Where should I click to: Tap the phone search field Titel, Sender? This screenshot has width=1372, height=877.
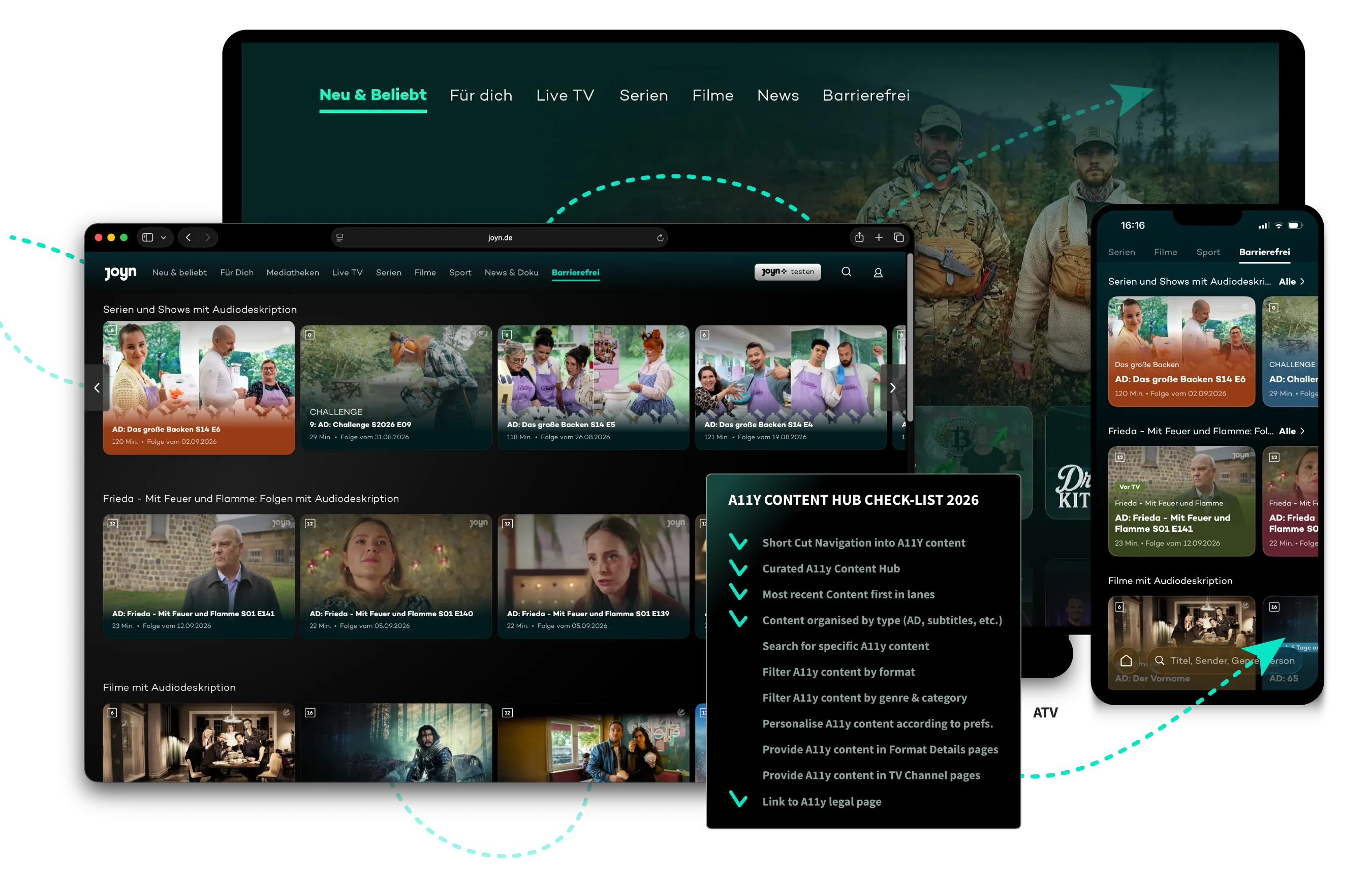pyautogui.click(x=1224, y=660)
